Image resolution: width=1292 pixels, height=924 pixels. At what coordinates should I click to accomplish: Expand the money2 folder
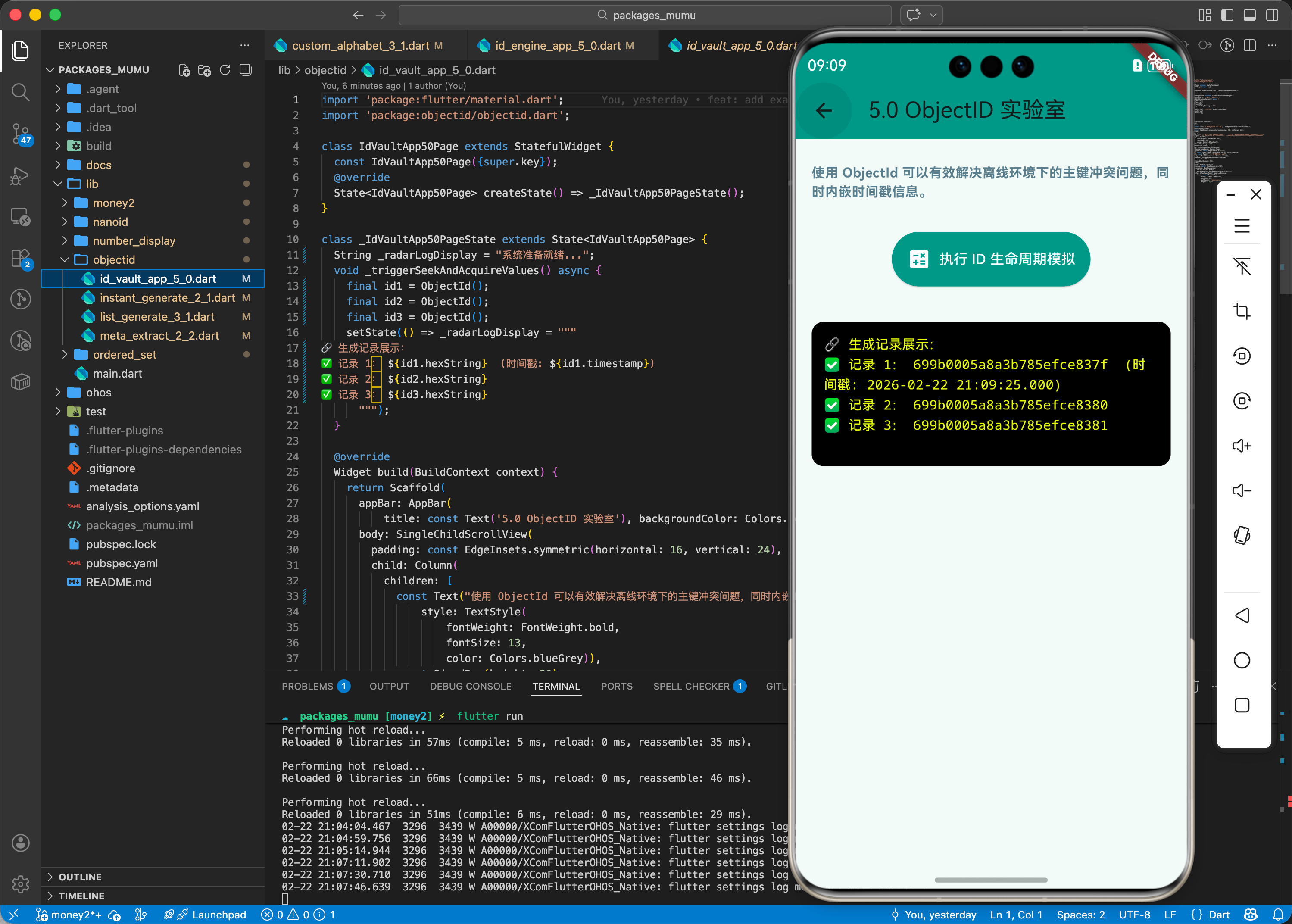click(x=113, y=203)
